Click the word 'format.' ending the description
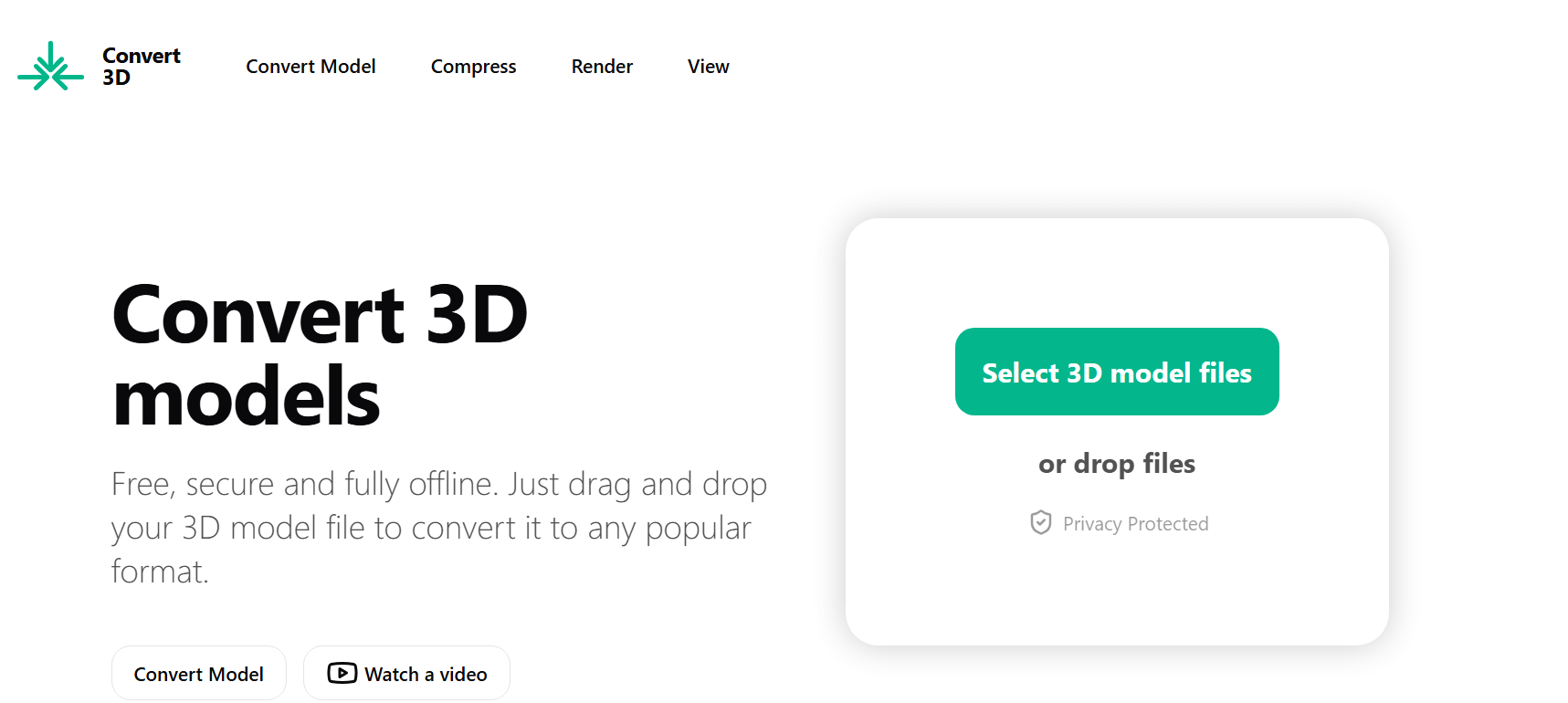The width and height of the screenshot is (1568, 703). [x=160, y=572]
